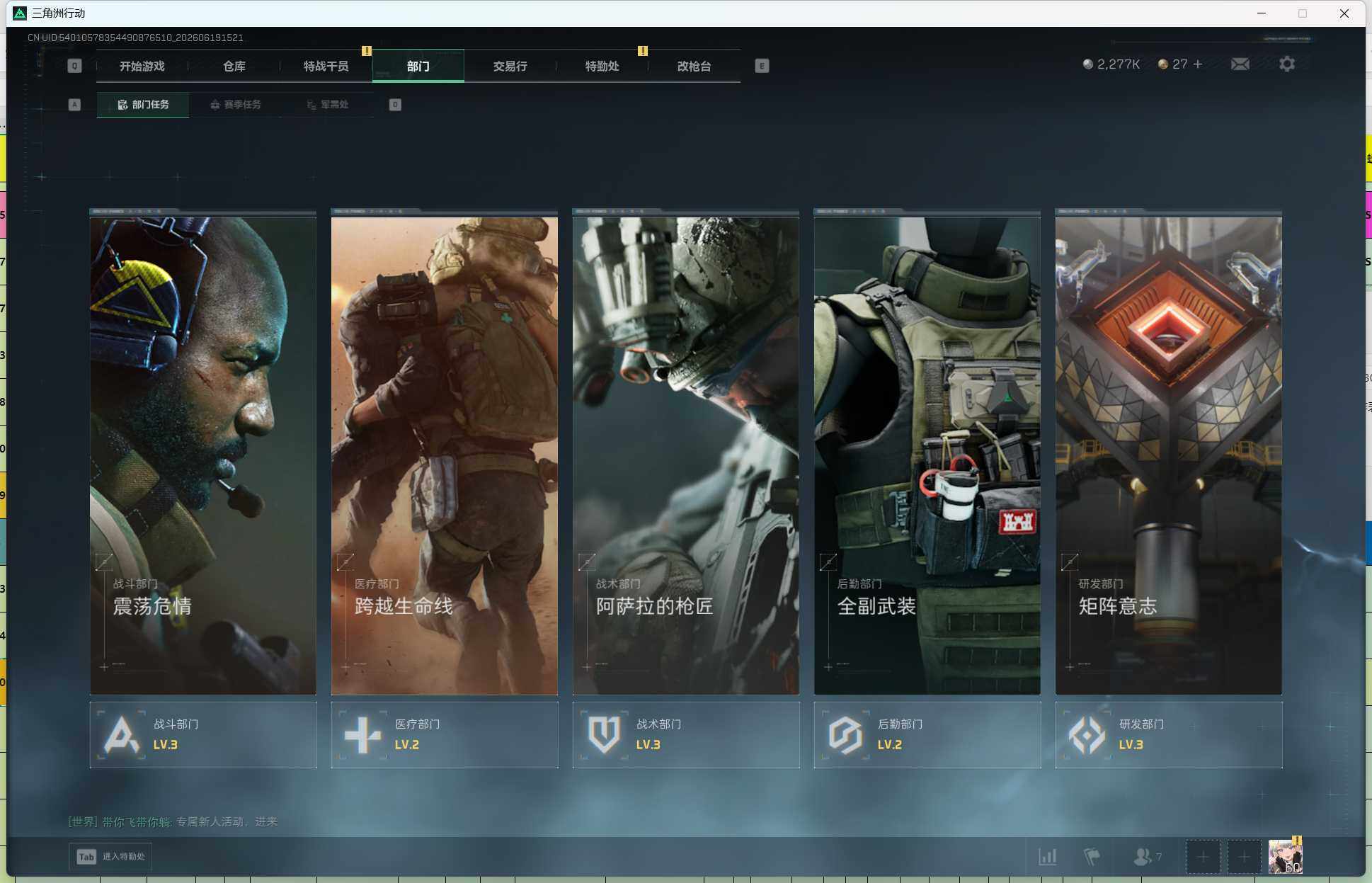Click the 战斗部门 A-shaped emblem icon
This screenshot has height=883, width=1372.
[121, 735]
